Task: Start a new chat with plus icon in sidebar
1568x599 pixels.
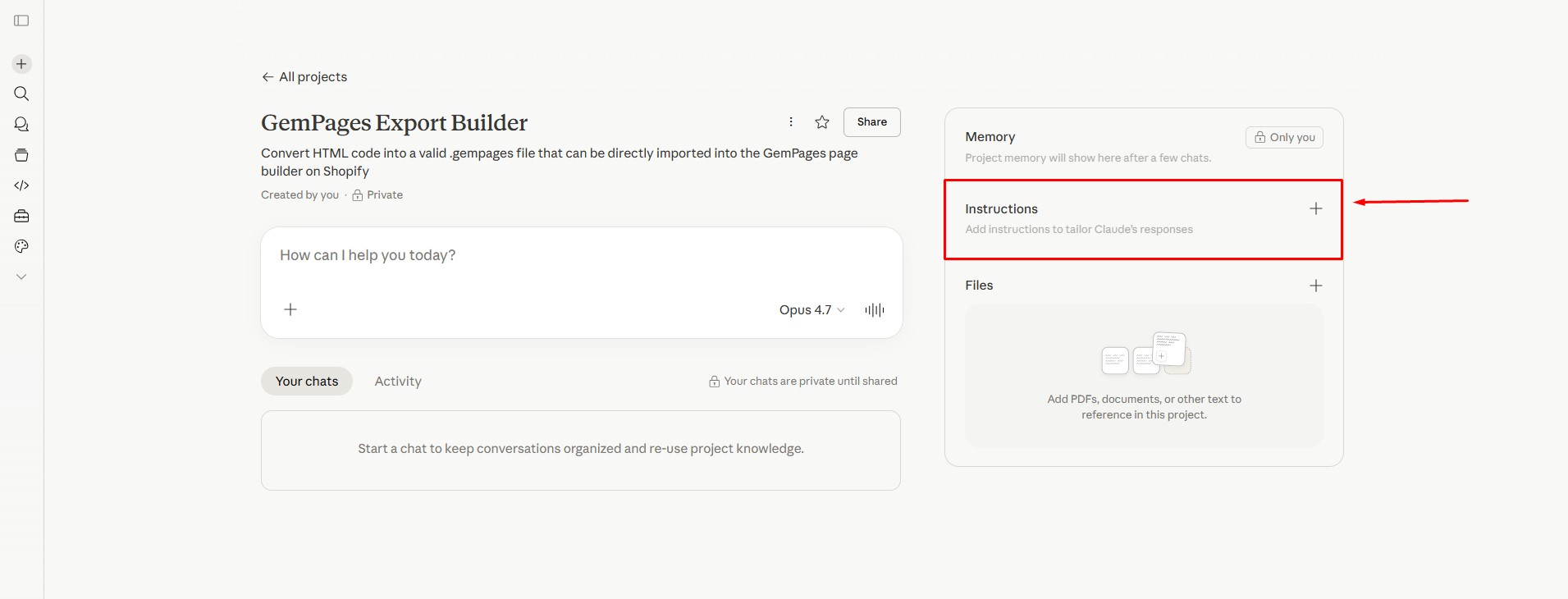Action: 21,64
